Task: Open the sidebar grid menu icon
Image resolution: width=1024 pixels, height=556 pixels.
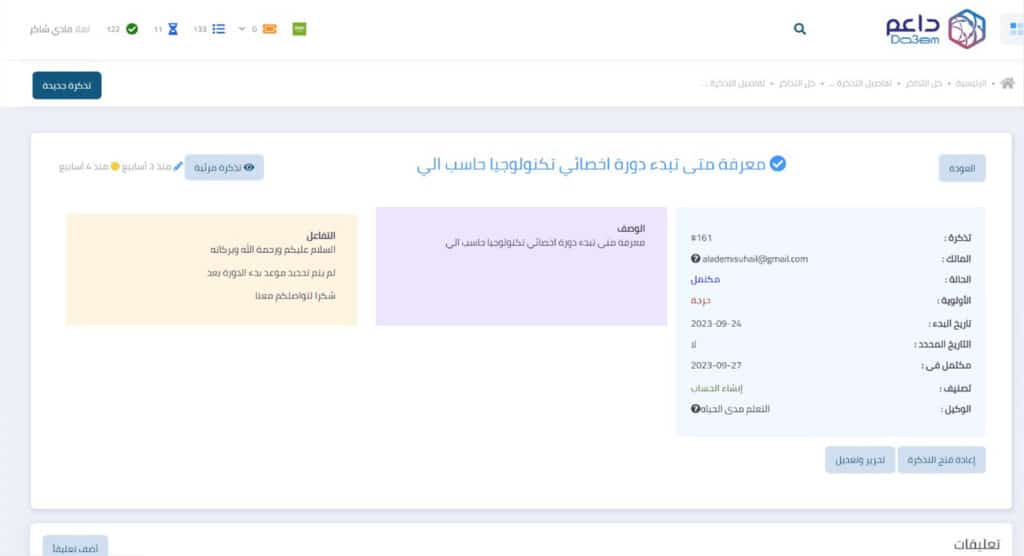Action: pos(1016,29)
